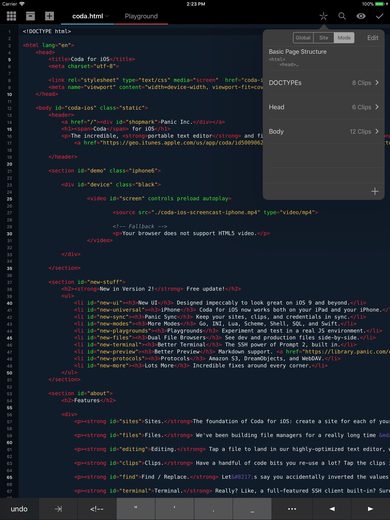Image resolution: width=390 pixels, height=520 pixels.
Task: Open coda.html tab dropdown arrow
Action: [x=107, y=16]
